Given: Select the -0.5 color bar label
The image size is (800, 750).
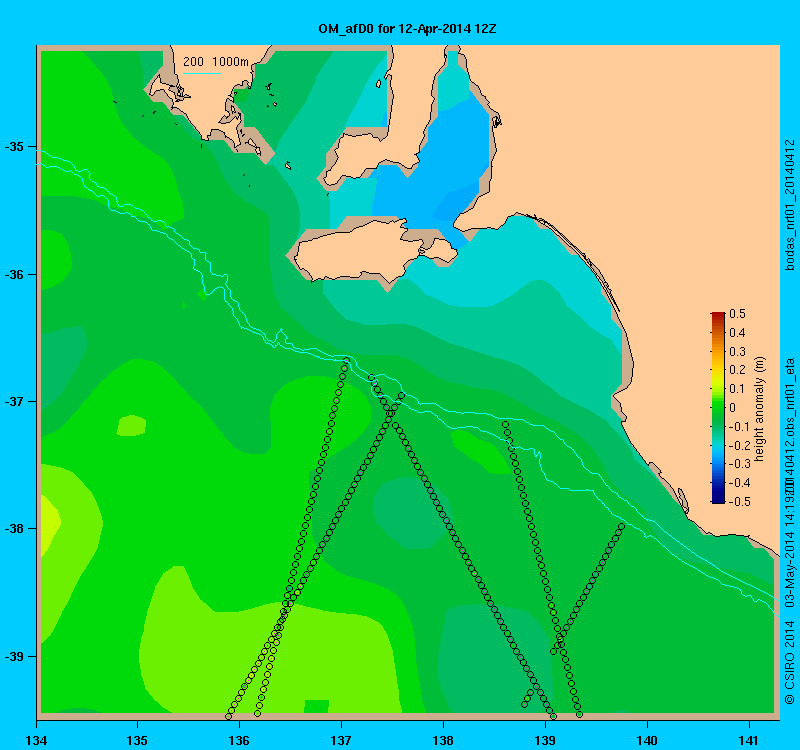Looking at the screenshot, I should pos(739,502).
